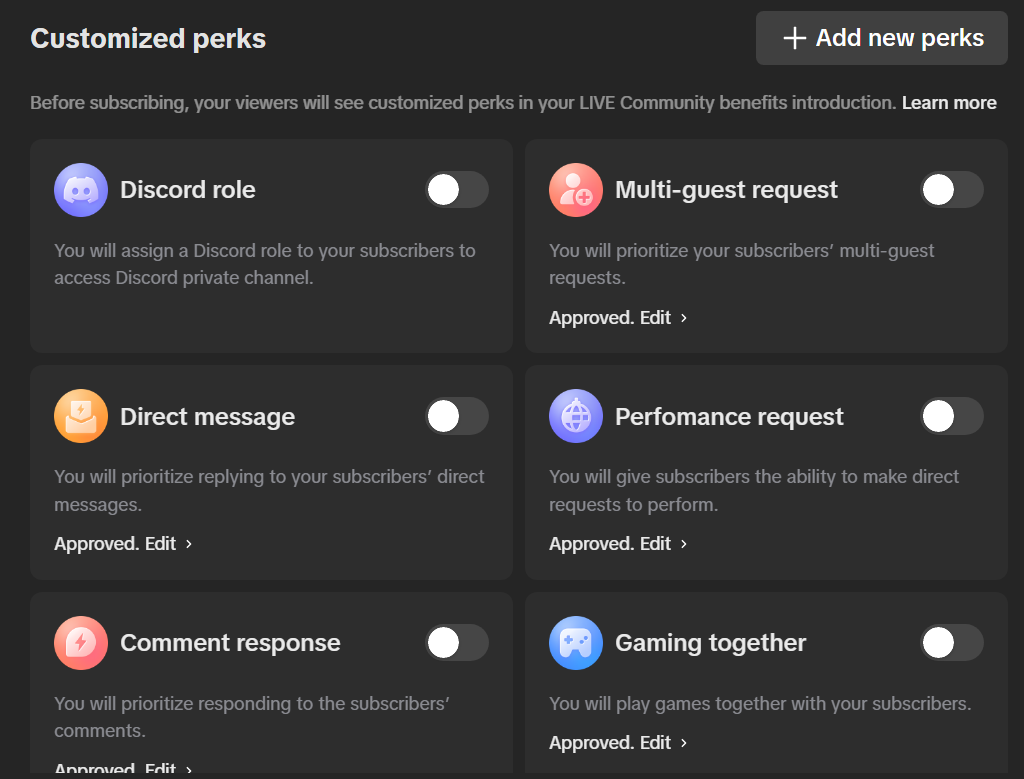Click the Direct message envelope icon
Image resolution: width=1024 pixels, height=779 pixels.
pos(81,416)
